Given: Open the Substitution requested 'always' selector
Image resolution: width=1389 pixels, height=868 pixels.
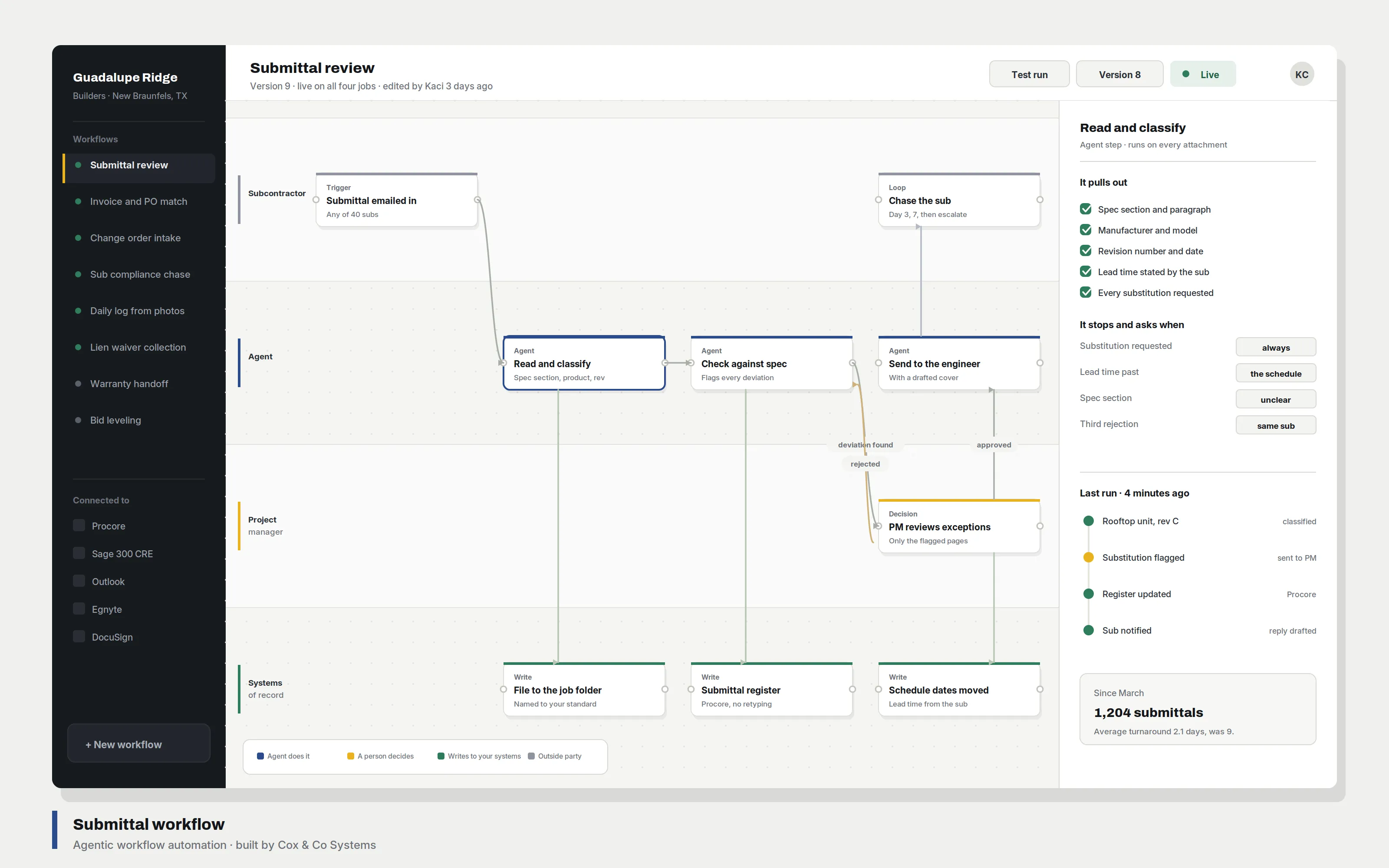Looking at the screenshot, I should 1275,347.
